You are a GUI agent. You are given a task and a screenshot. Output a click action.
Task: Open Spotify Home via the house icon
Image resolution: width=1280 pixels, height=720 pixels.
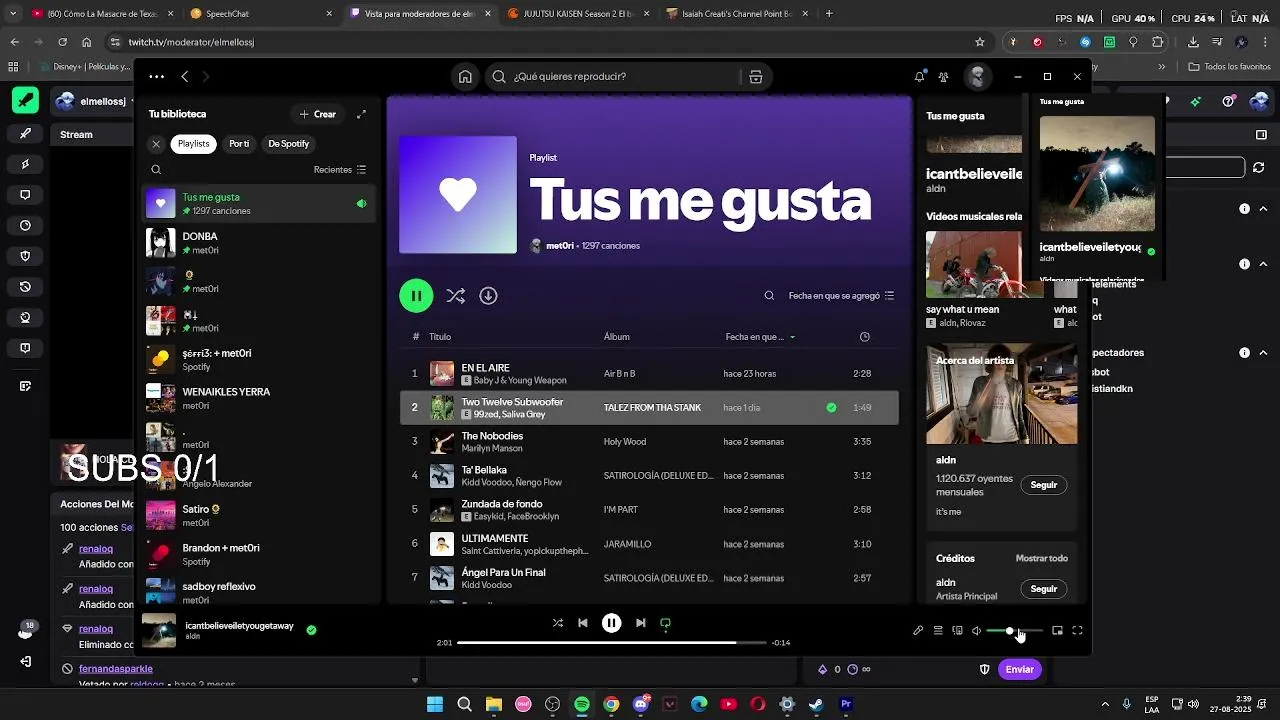pyautogui.click(x=465, y=77)
